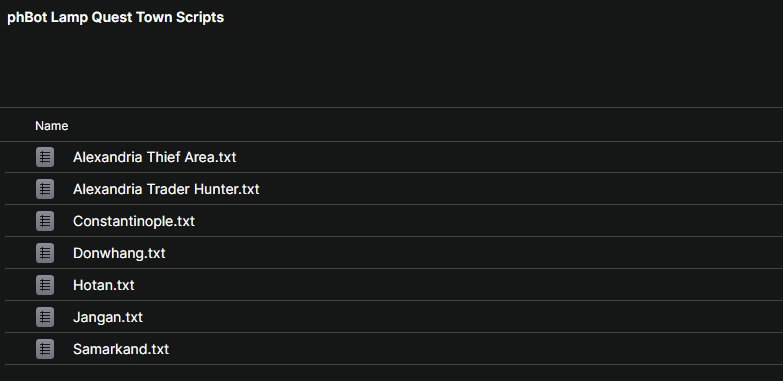Click the file icon beside Alexandria Thief Area.txt
The height and width of the screenshot is (381, 783).
[45, 157]
